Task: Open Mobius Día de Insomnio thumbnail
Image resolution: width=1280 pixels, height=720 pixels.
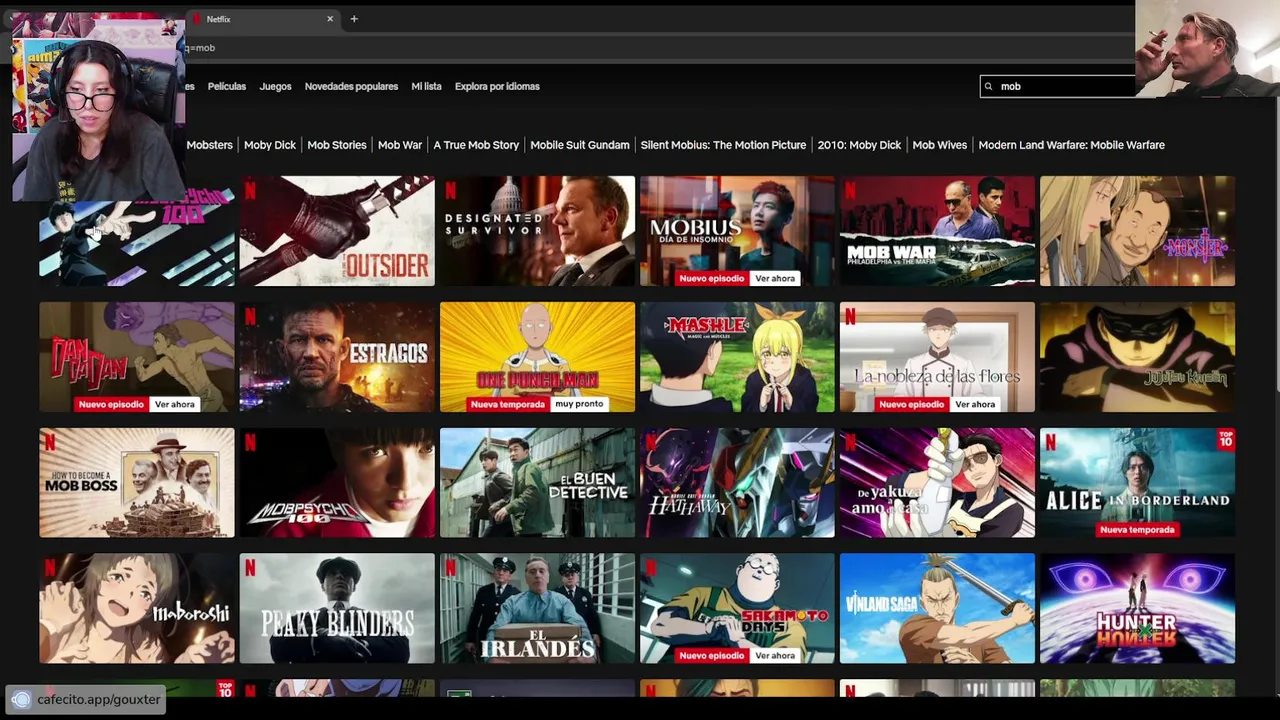Action: [737, 231]
